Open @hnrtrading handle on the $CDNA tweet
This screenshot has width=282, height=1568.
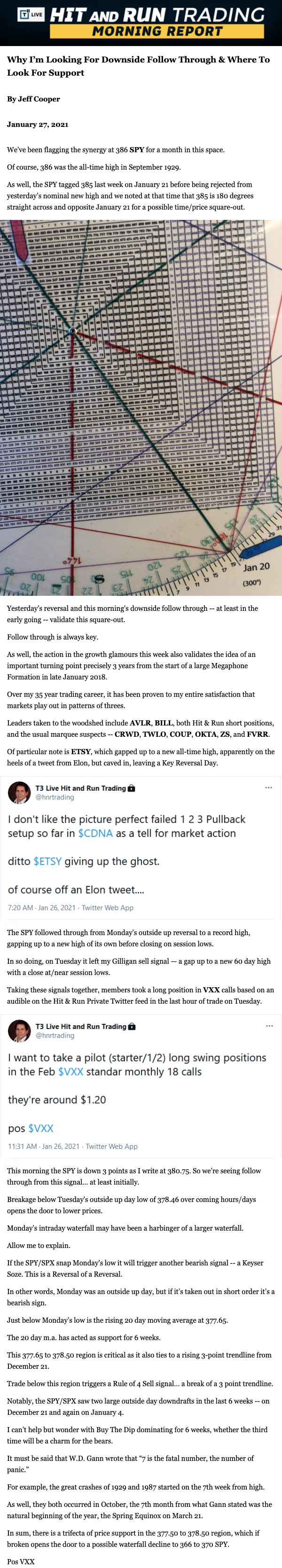tap(55, 797)
